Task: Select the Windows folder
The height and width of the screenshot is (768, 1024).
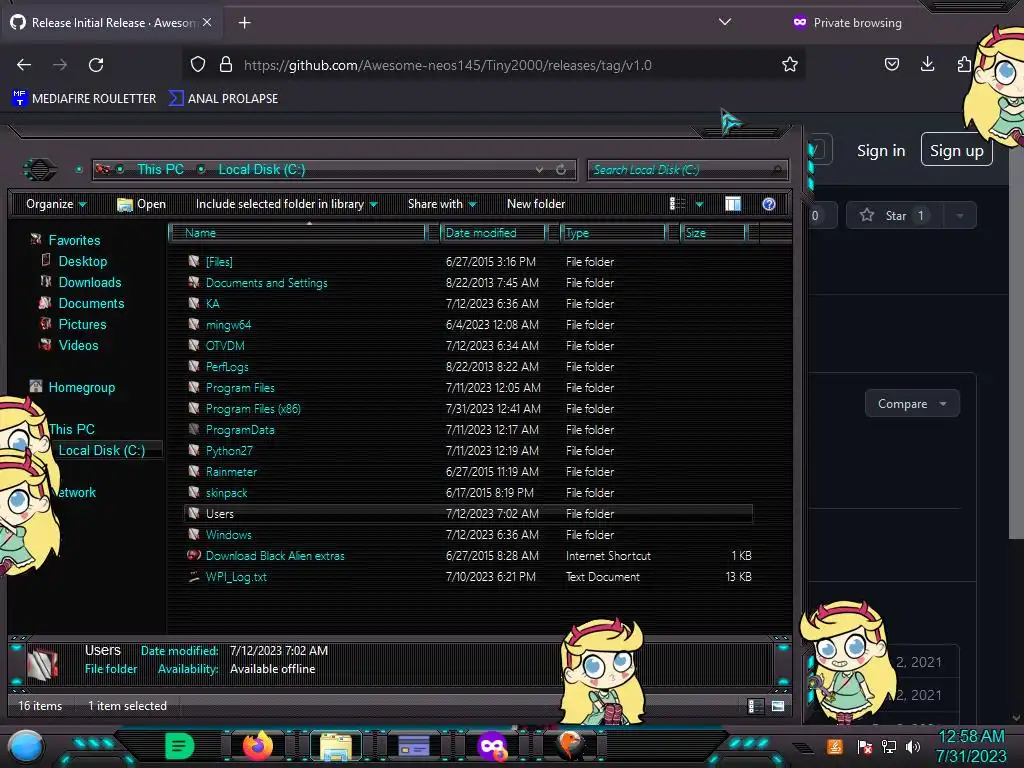Action: [x=228, y=535]
